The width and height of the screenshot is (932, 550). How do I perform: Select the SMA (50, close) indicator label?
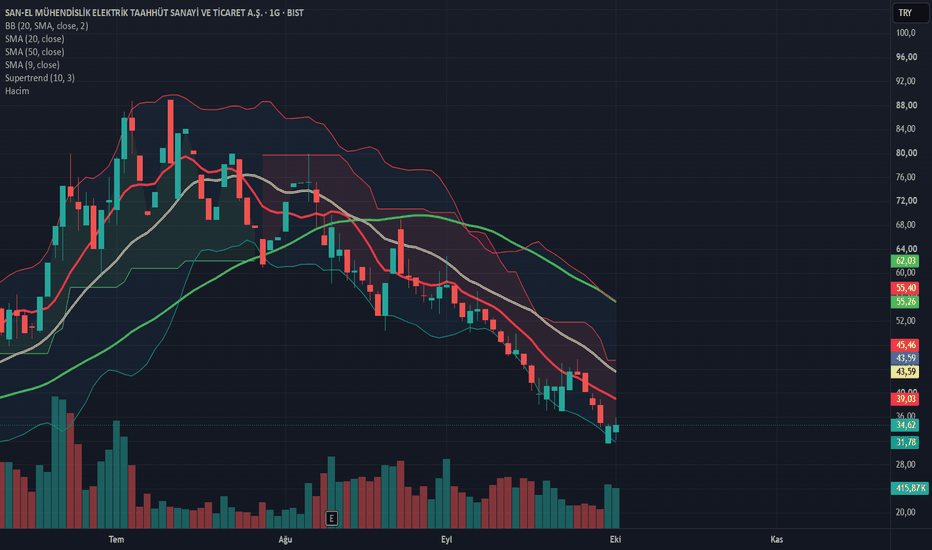pos(34,52)
